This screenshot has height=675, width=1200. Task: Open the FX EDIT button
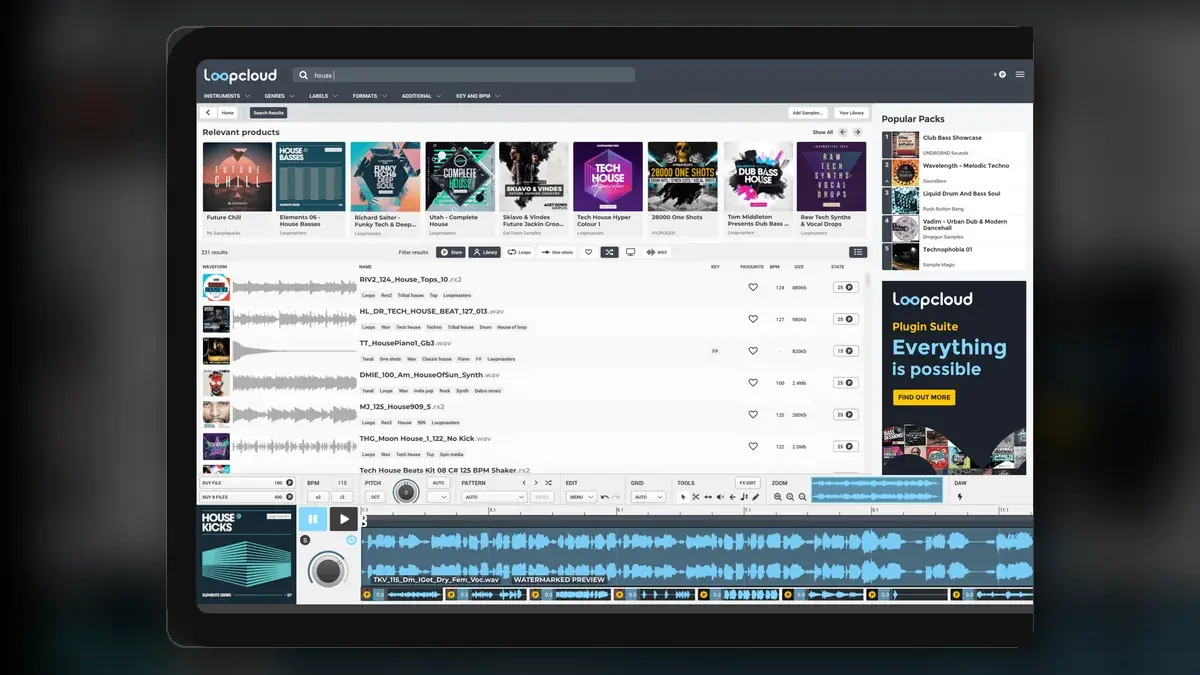pos(747,483)
